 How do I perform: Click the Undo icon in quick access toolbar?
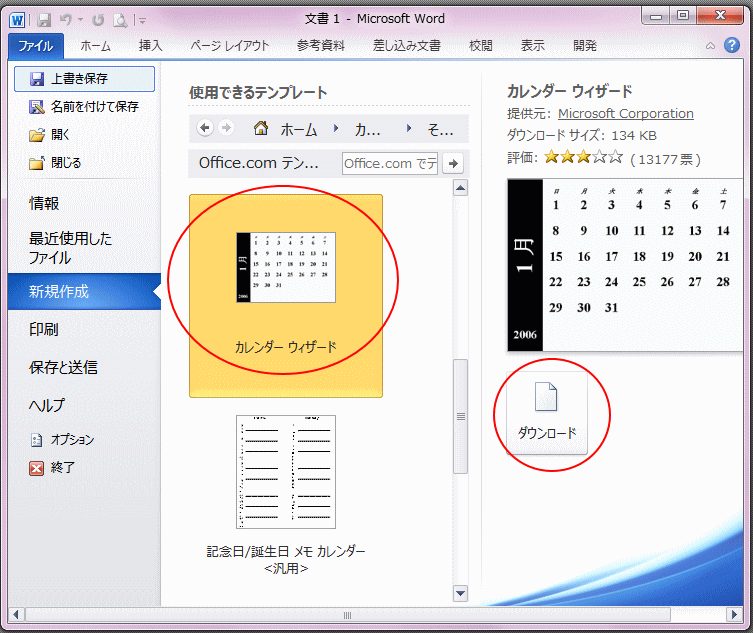pyautogui.click(x=66, y=20)
